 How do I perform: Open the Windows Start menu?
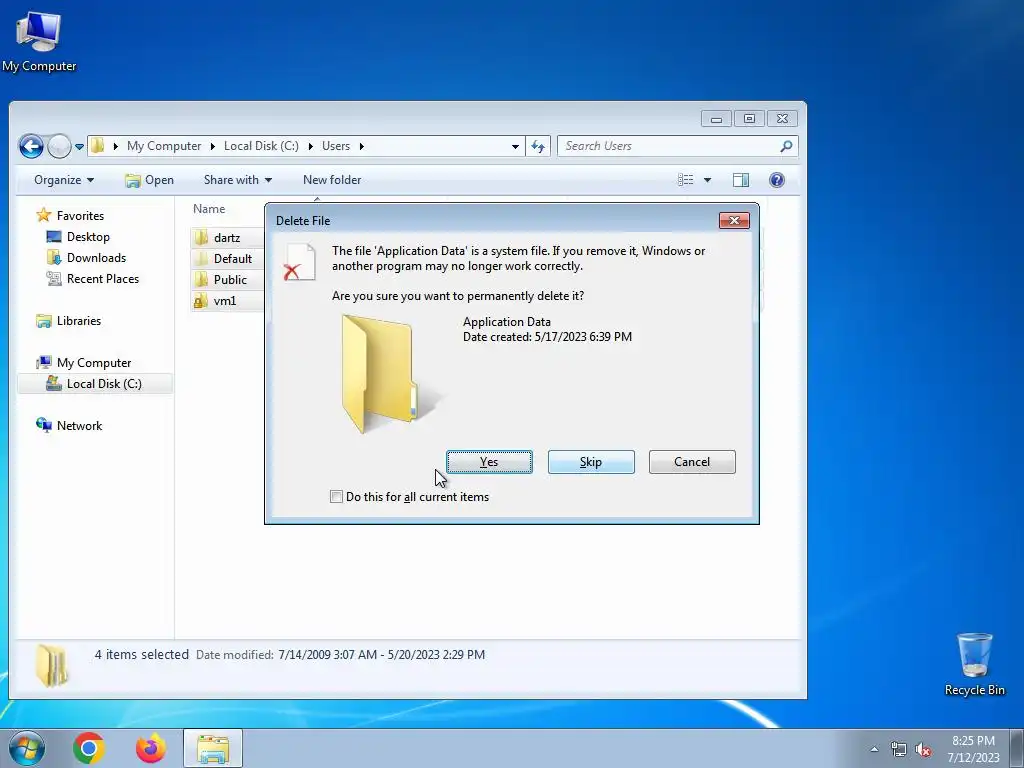[26, 748]
